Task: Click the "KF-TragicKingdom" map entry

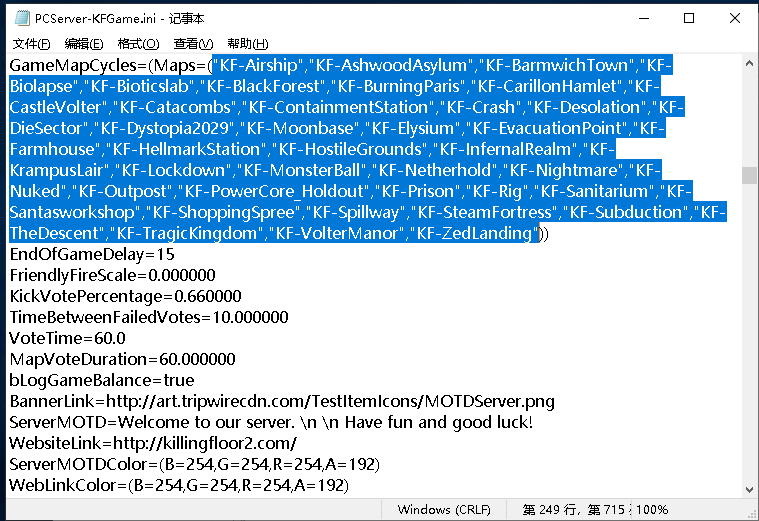Action: tap(187, 233)
